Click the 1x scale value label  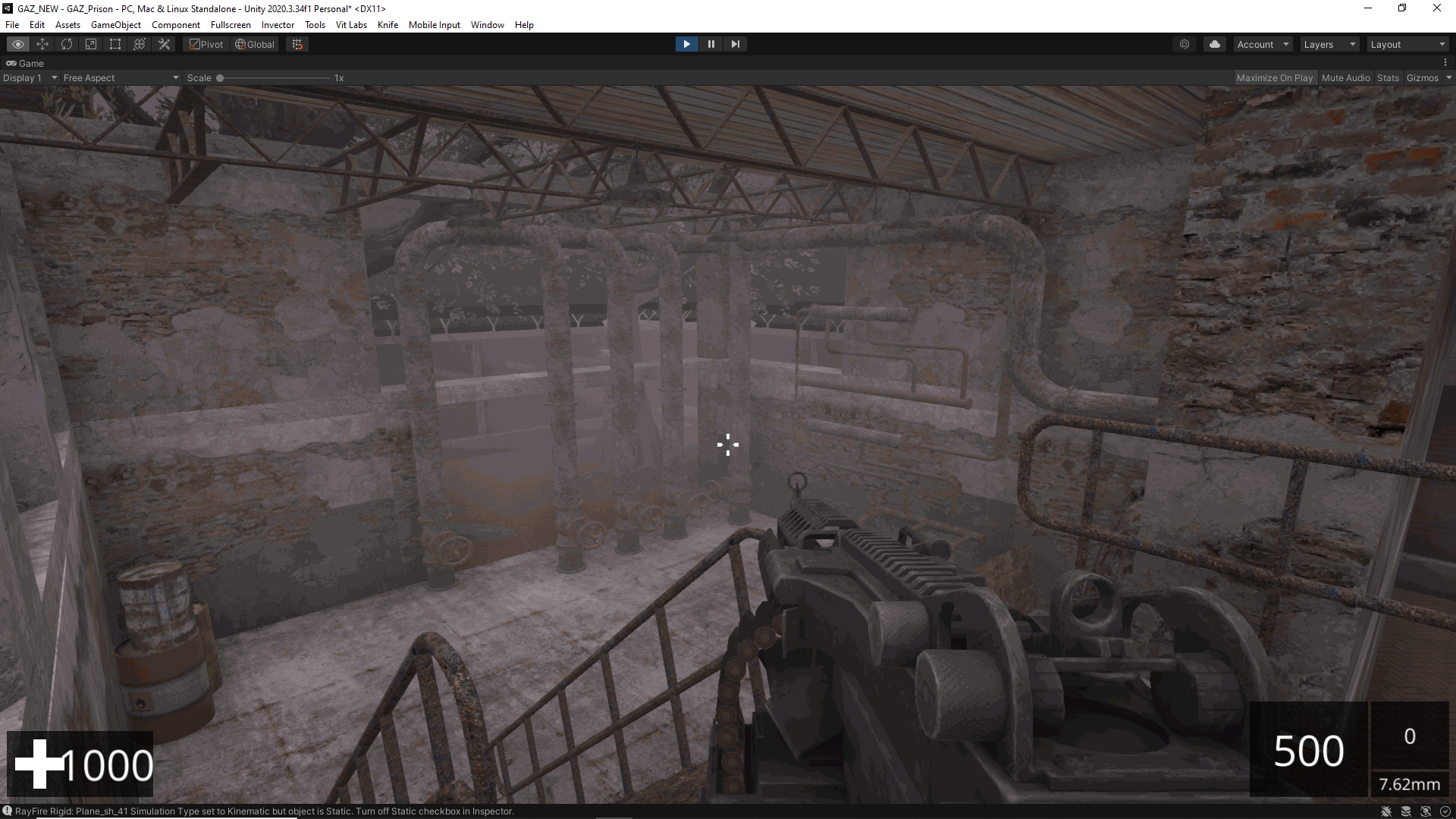339,77
